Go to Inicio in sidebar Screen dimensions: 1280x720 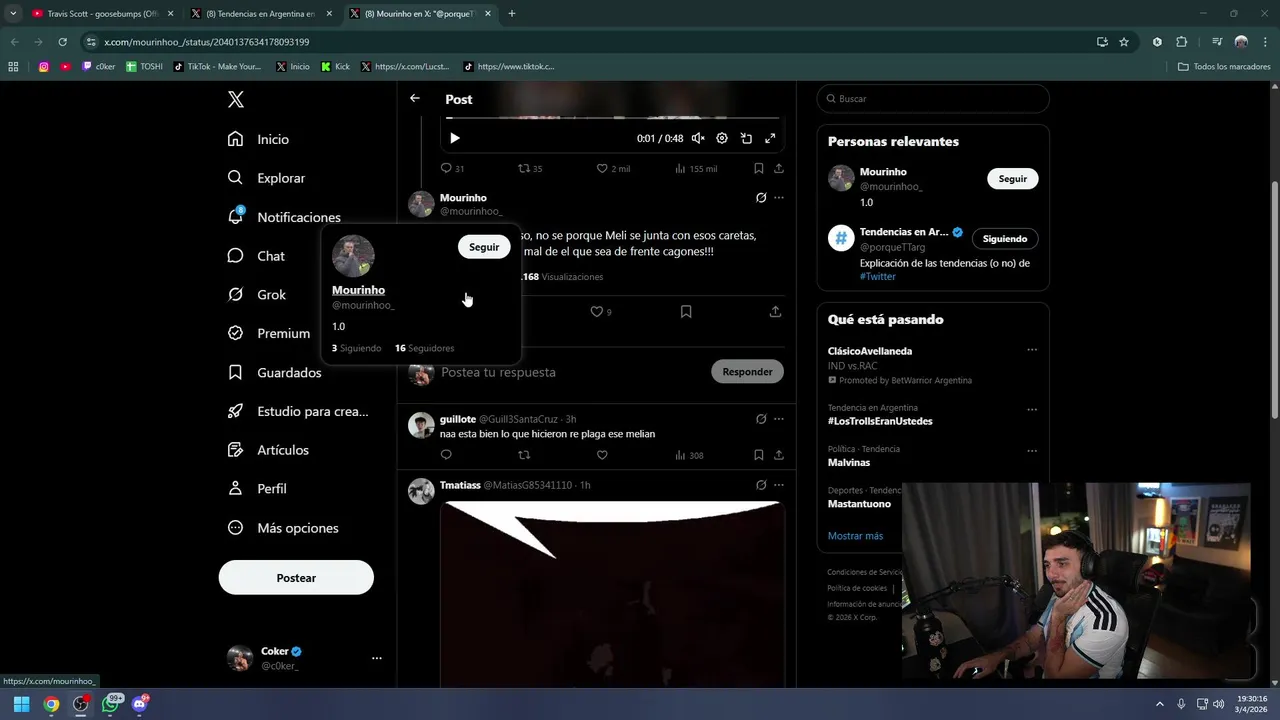click(x=259, y=139)
